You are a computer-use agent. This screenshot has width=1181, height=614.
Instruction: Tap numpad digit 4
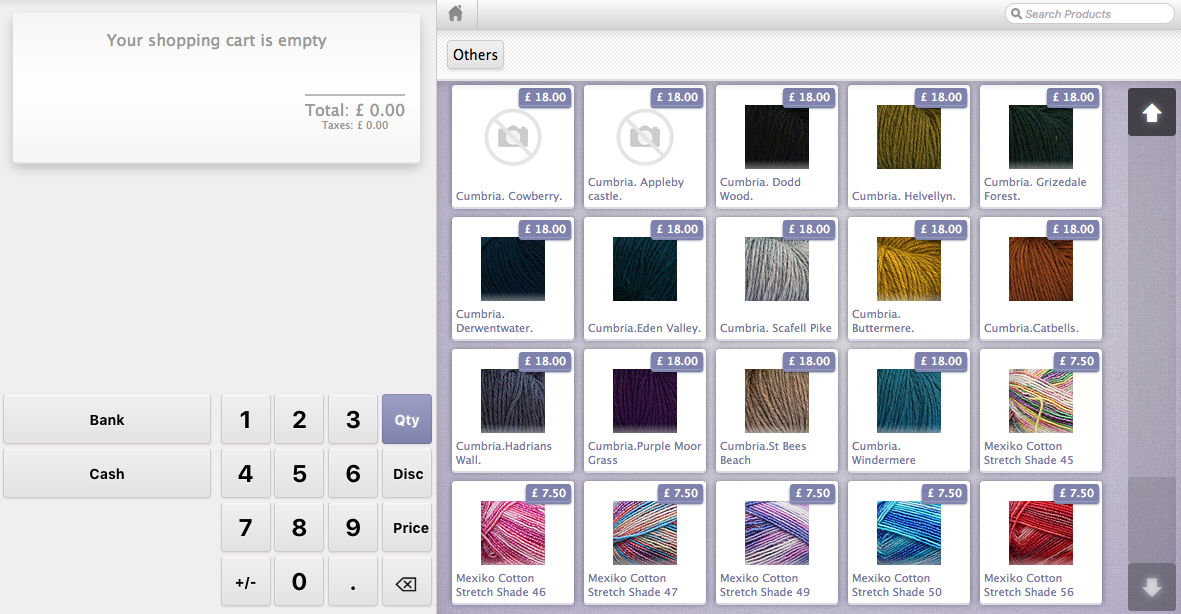pos(246,474)
